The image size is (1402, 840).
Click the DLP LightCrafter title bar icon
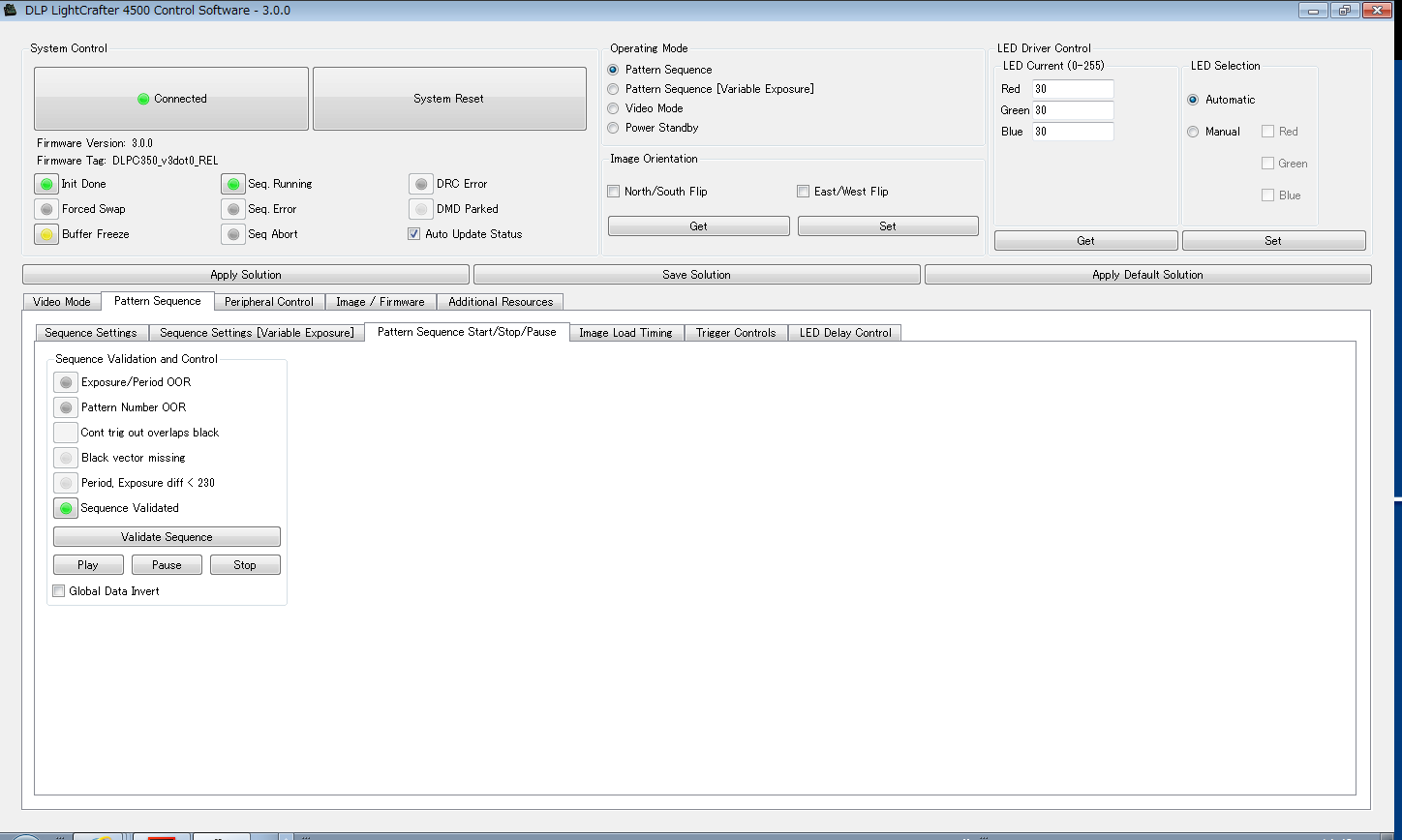point(12,11)
